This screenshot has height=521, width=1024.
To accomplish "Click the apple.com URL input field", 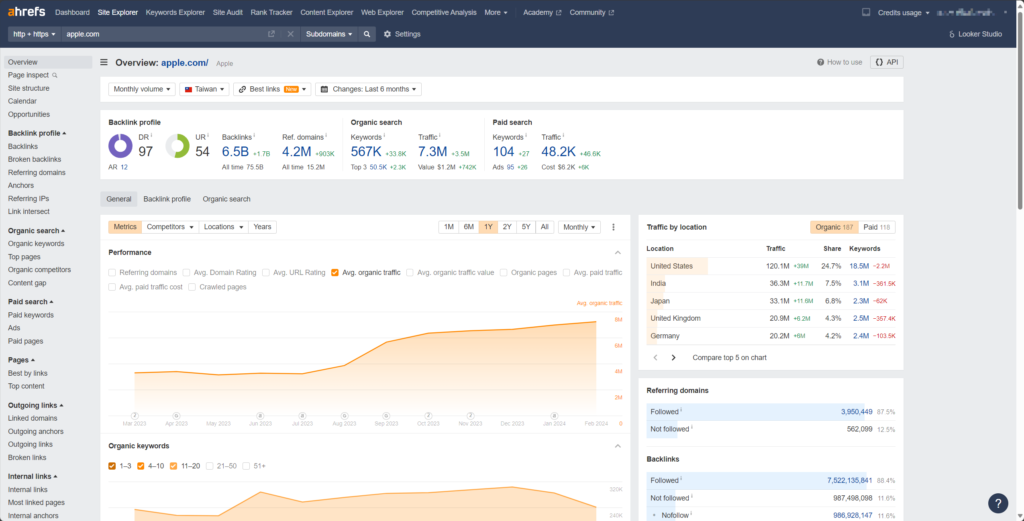I will 163,34.
